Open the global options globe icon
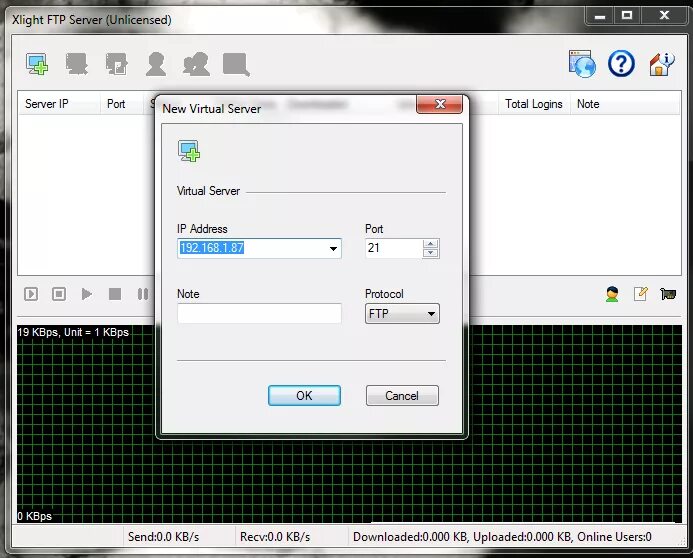 pyautogui.click(x=582, y=64)
